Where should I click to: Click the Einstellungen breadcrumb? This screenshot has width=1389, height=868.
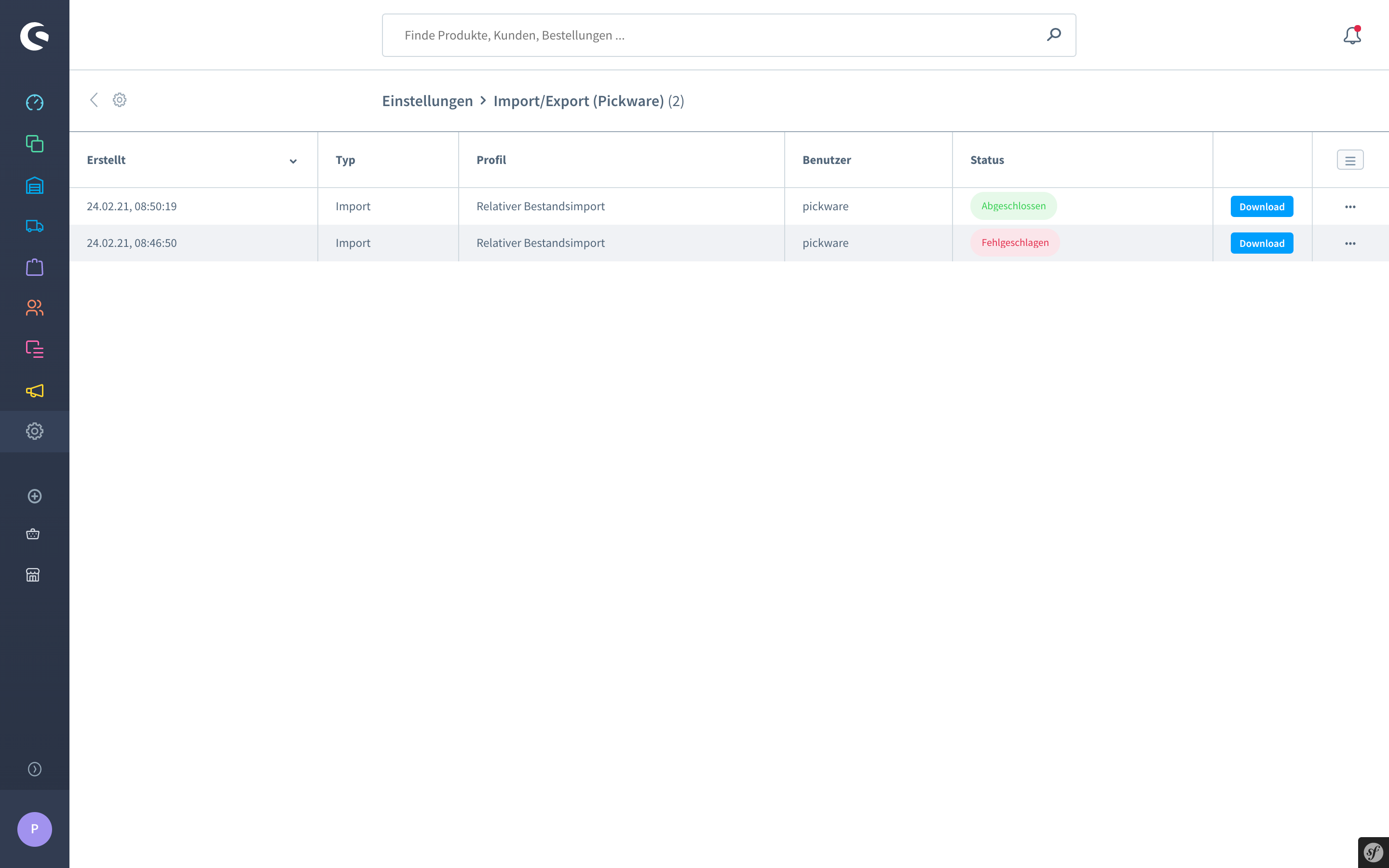(427, 101)
